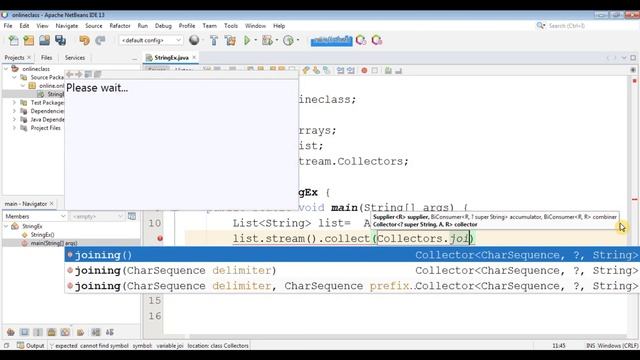Image resolution: width=640 pixels, height=360 pixels.
Task: Toggle Show Static Members filter in Navigator
Action: click(x=38, y=332)
